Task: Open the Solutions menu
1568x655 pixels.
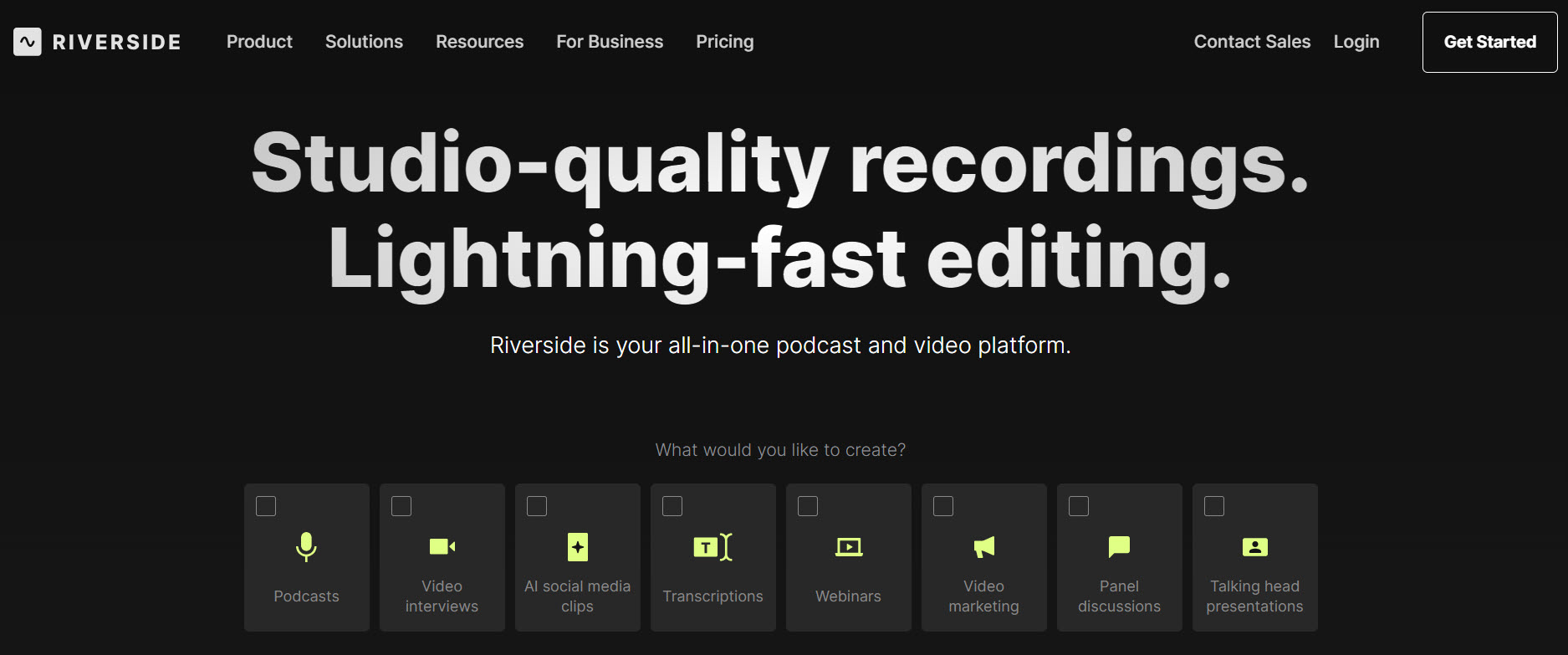Action: point(364,42)
